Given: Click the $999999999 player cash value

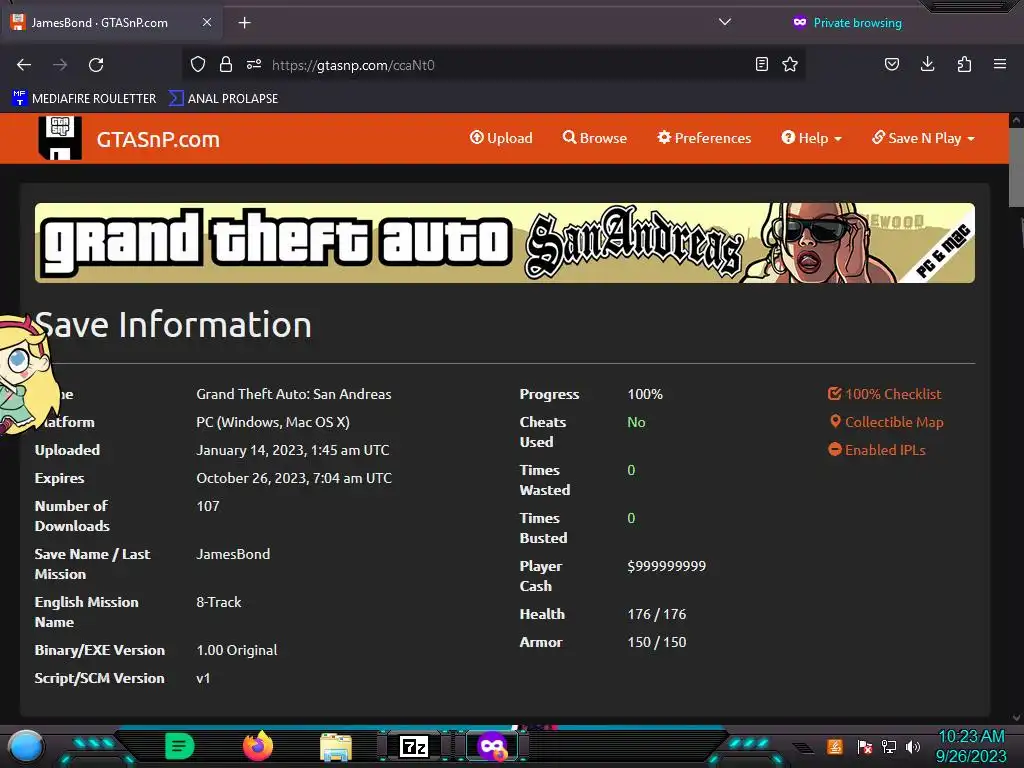Looking at the screenshot, I should pyautogui.click(x=667, y=566).
